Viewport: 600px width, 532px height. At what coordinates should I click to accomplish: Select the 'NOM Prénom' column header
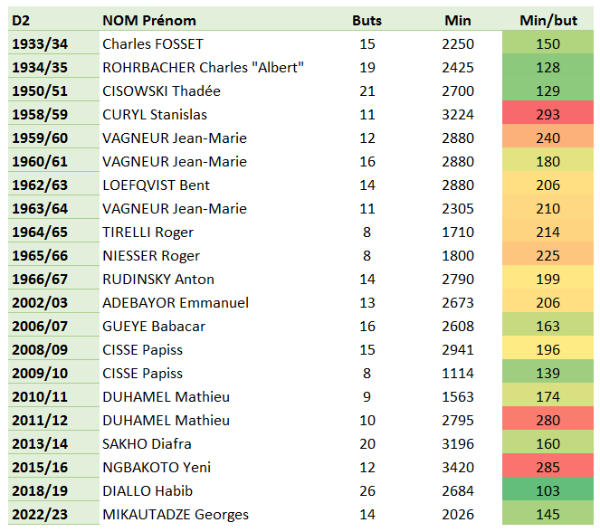point(149,20)
